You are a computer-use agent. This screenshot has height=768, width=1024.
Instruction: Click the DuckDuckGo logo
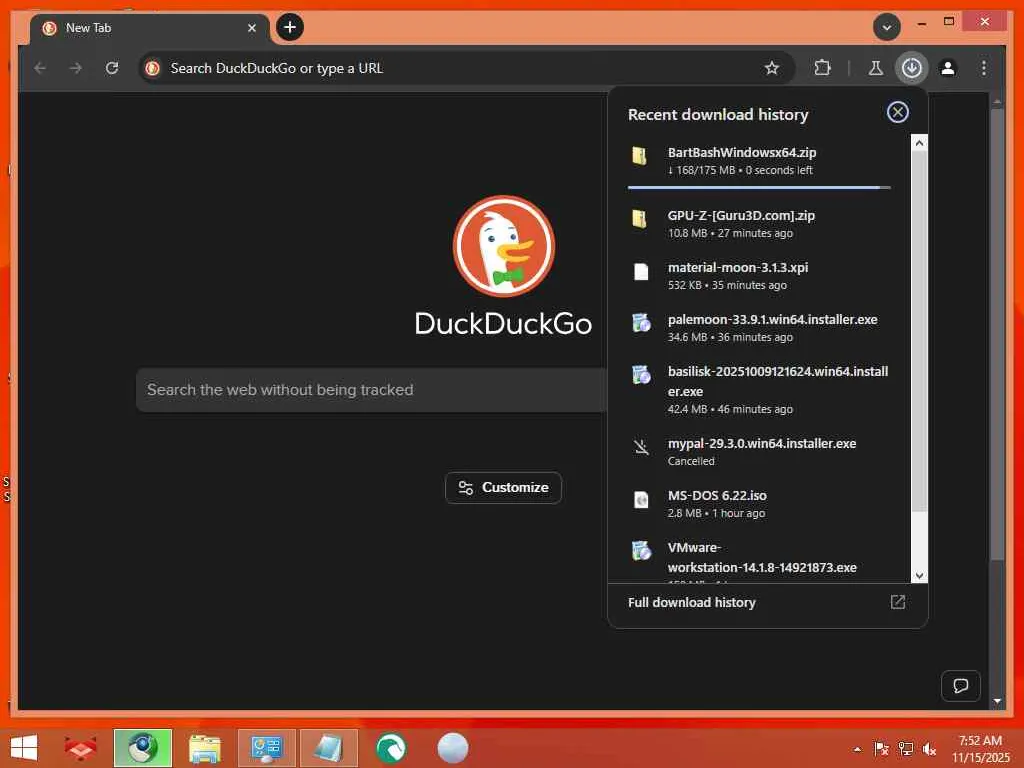tap(504, 246)
